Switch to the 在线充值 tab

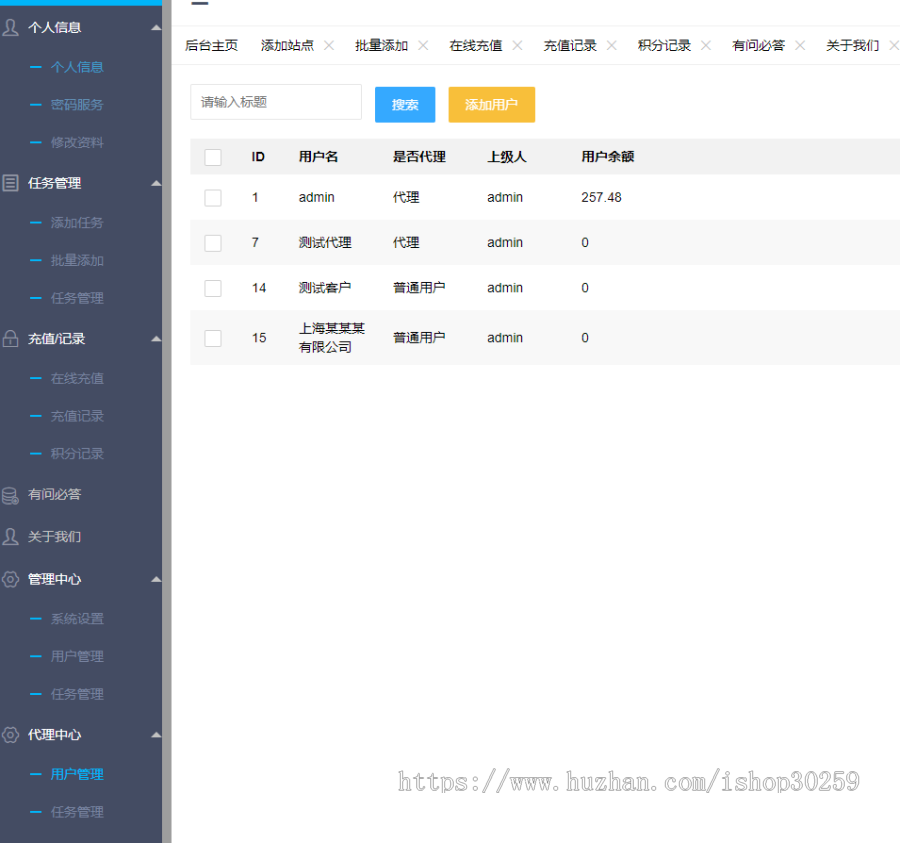475,45
